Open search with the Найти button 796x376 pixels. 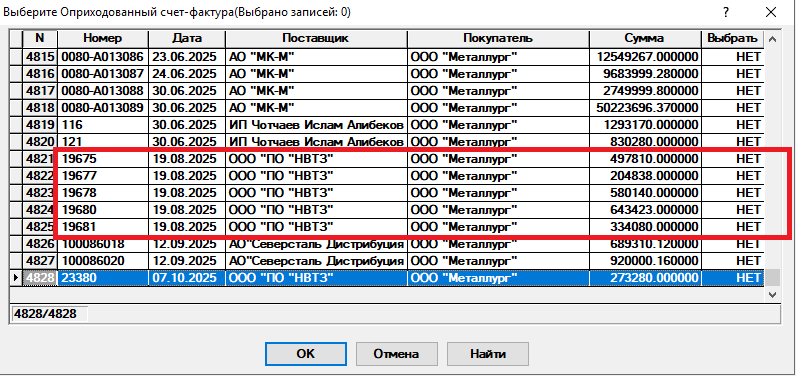(x=487, y=354)
